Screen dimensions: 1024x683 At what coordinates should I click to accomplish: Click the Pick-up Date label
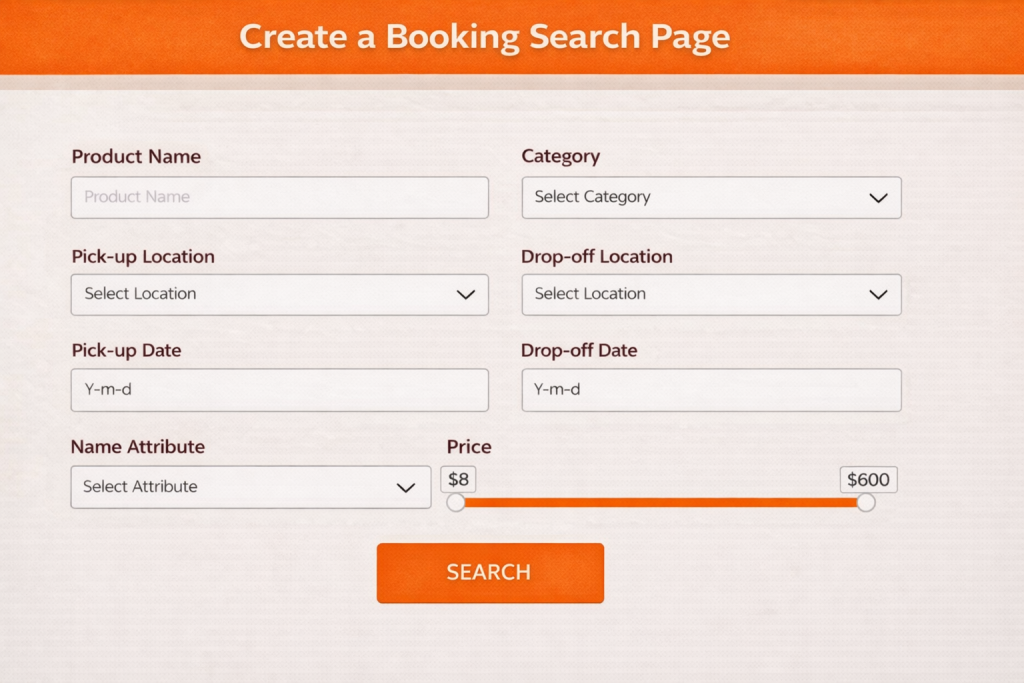pos(126,351)
